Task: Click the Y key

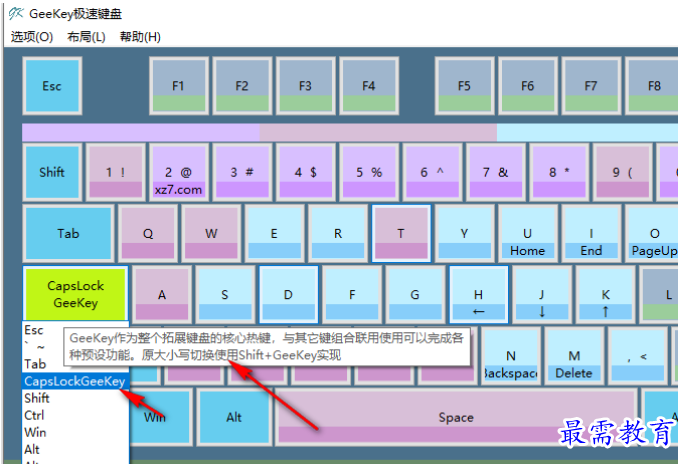Action: 465,234
